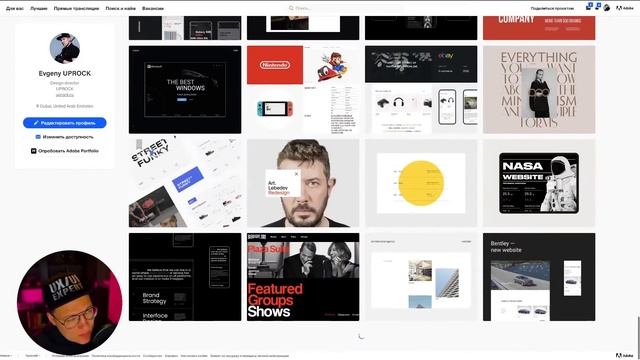This screenshot has width=640, height=360.
Task: Click the Adobe Portfolio icon in sidebar
Action: pos(33,151)
